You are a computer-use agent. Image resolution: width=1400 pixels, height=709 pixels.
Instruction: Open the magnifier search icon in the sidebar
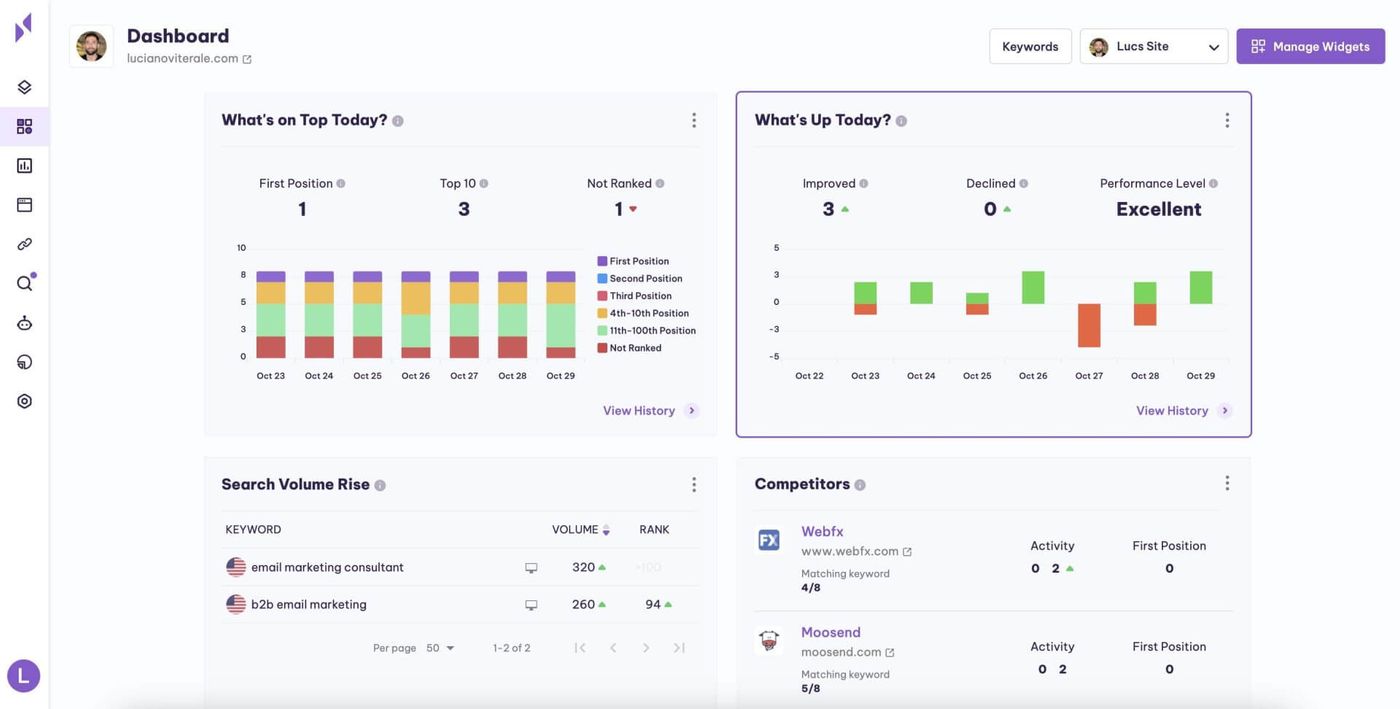pyautogui.click(x=24, y=283)
